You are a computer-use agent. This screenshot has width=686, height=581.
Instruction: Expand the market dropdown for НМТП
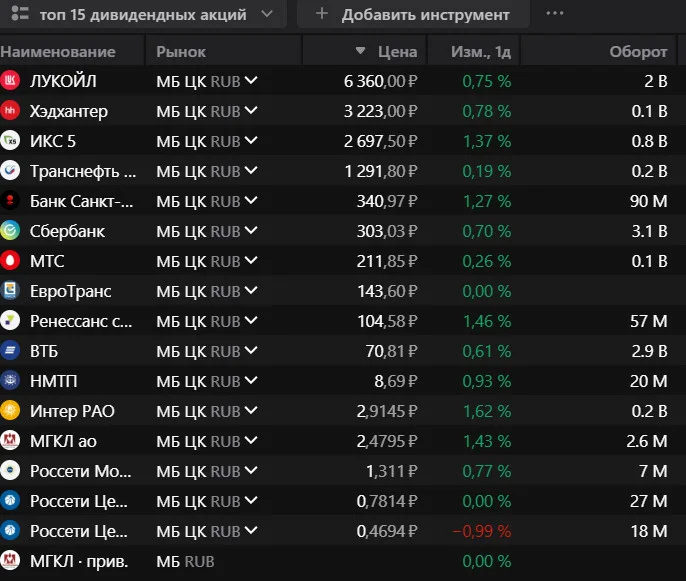(251, 381)
